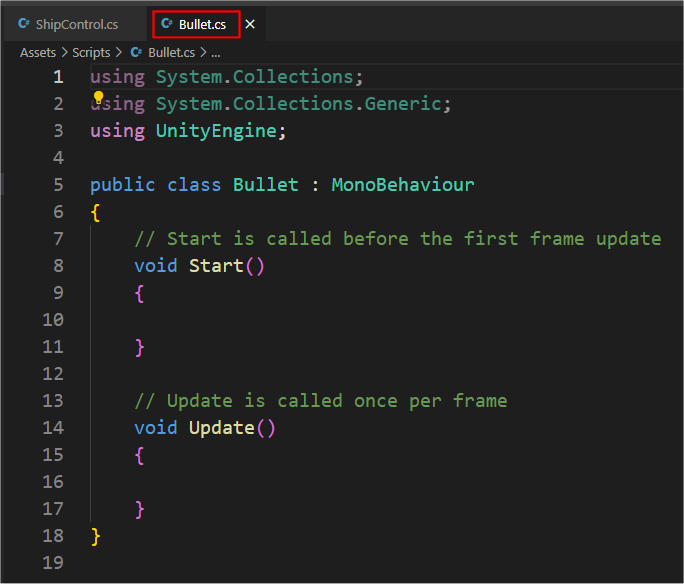Click the Update method name on line 14
This screenshot has width=684, height=584.
click(x=222, y=428)
